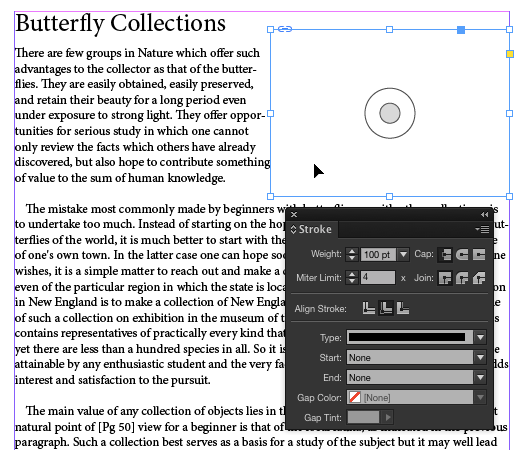527x450 pixels.
Task: Align stroke to inside
Action: click(x=386, y=308)
